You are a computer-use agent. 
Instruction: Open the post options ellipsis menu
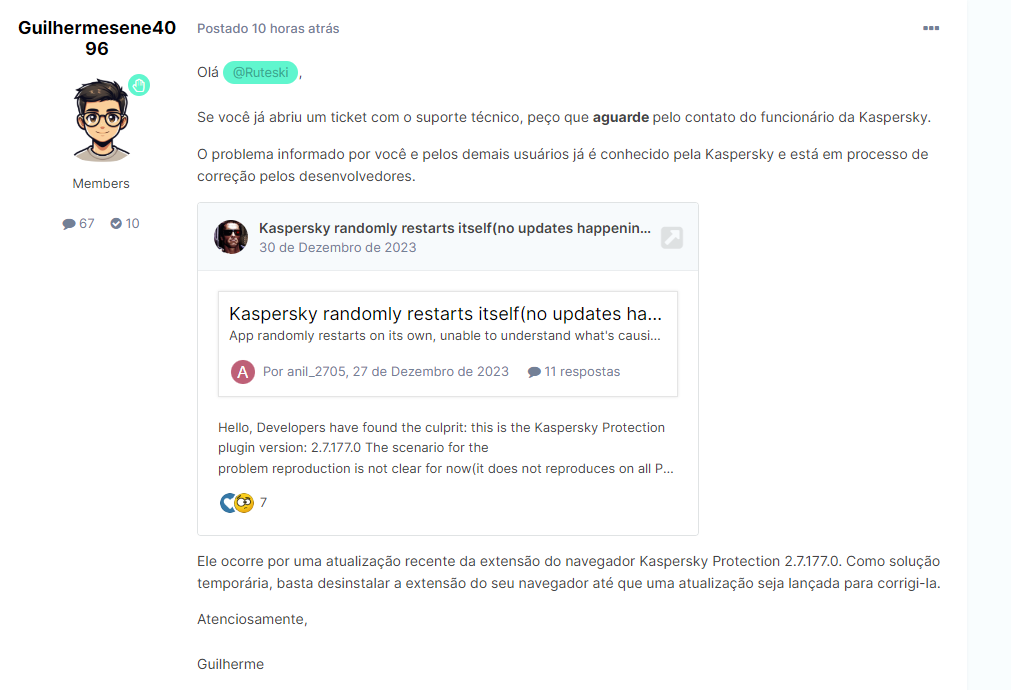931,28
